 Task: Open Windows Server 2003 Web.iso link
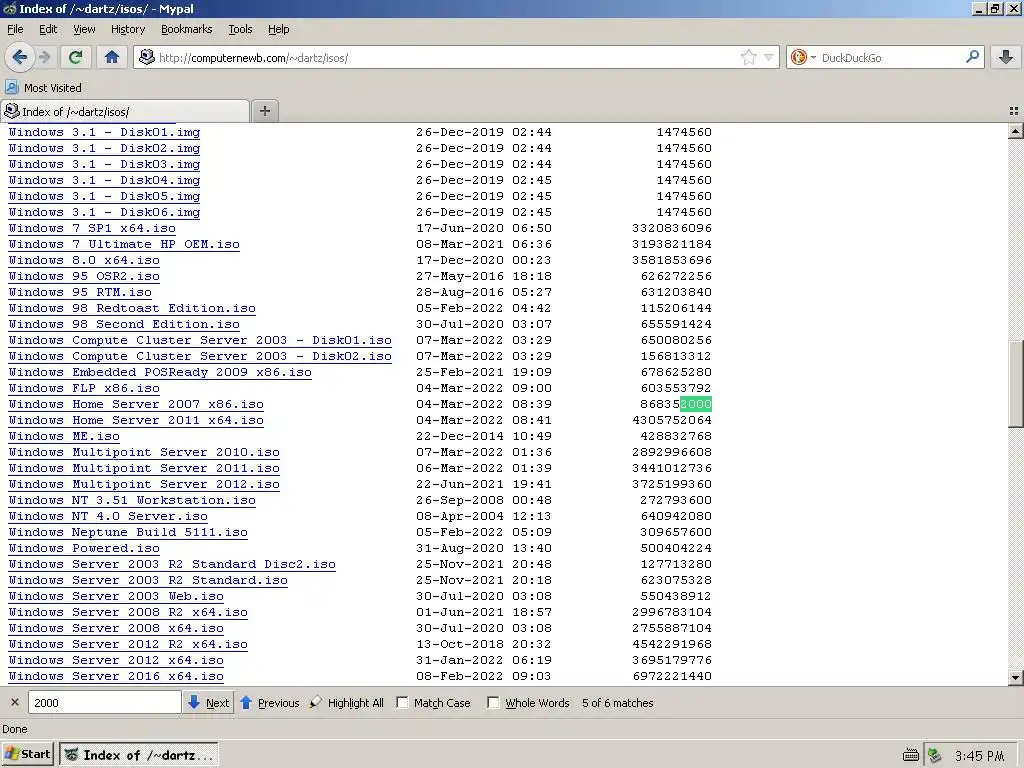(116, 596)
